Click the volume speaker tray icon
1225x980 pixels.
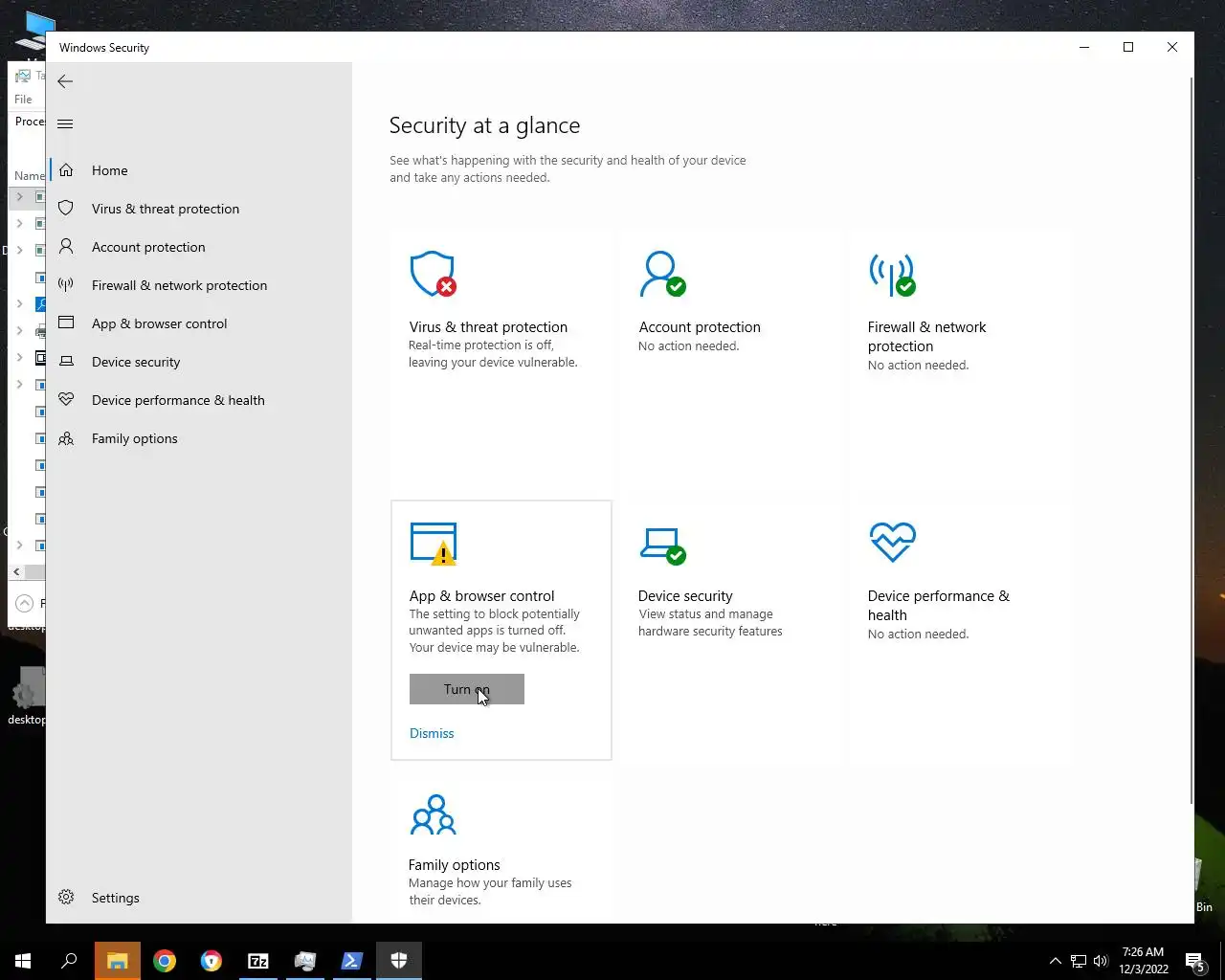click(1101, 961)
